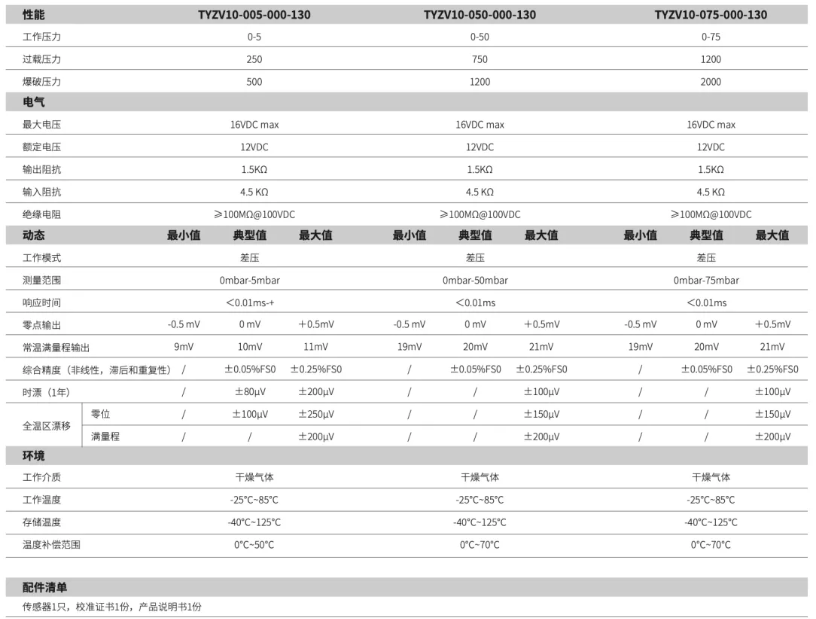Select the TYZV10-050-000-130 column header

[479, 15]
